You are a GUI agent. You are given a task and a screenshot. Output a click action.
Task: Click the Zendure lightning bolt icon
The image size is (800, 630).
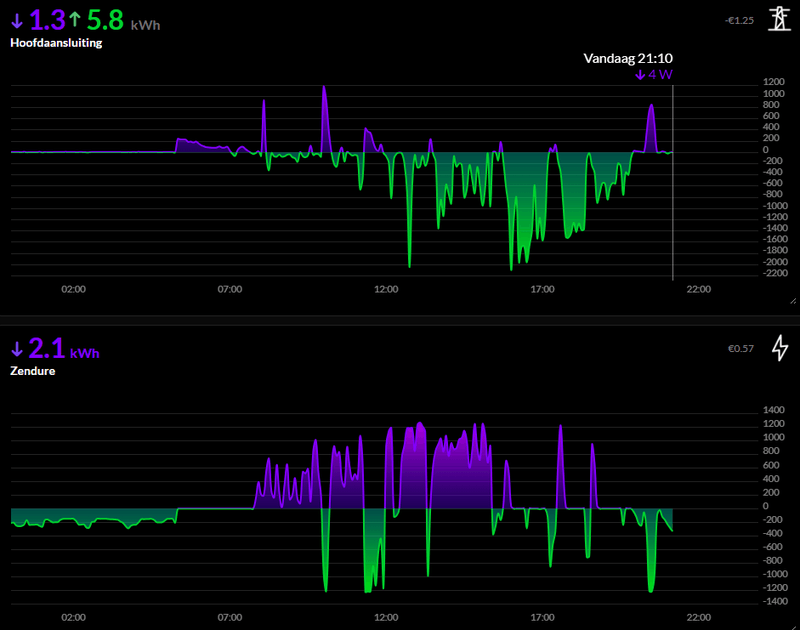[780, 348]
